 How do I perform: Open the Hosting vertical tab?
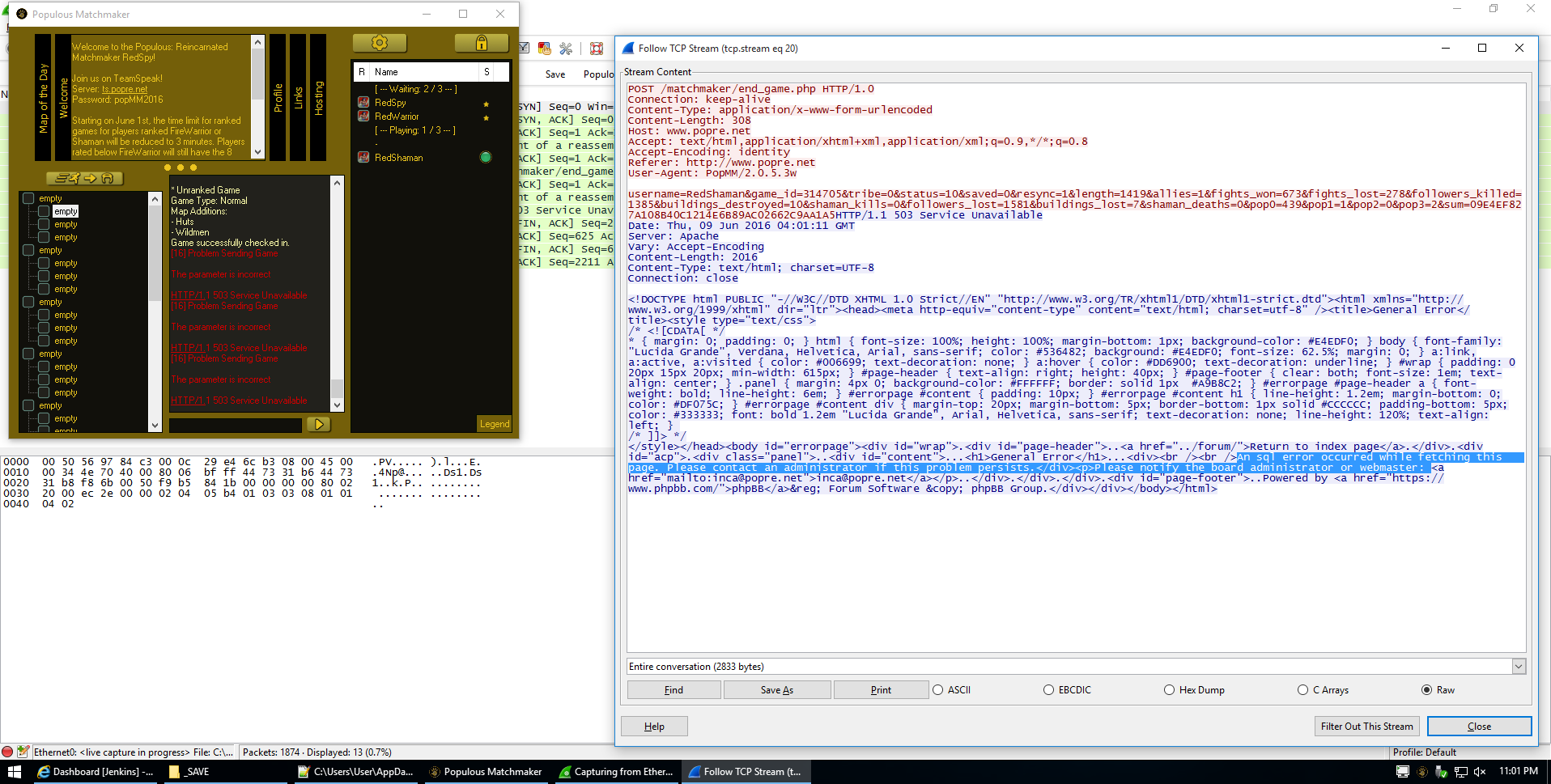(318, 97)
